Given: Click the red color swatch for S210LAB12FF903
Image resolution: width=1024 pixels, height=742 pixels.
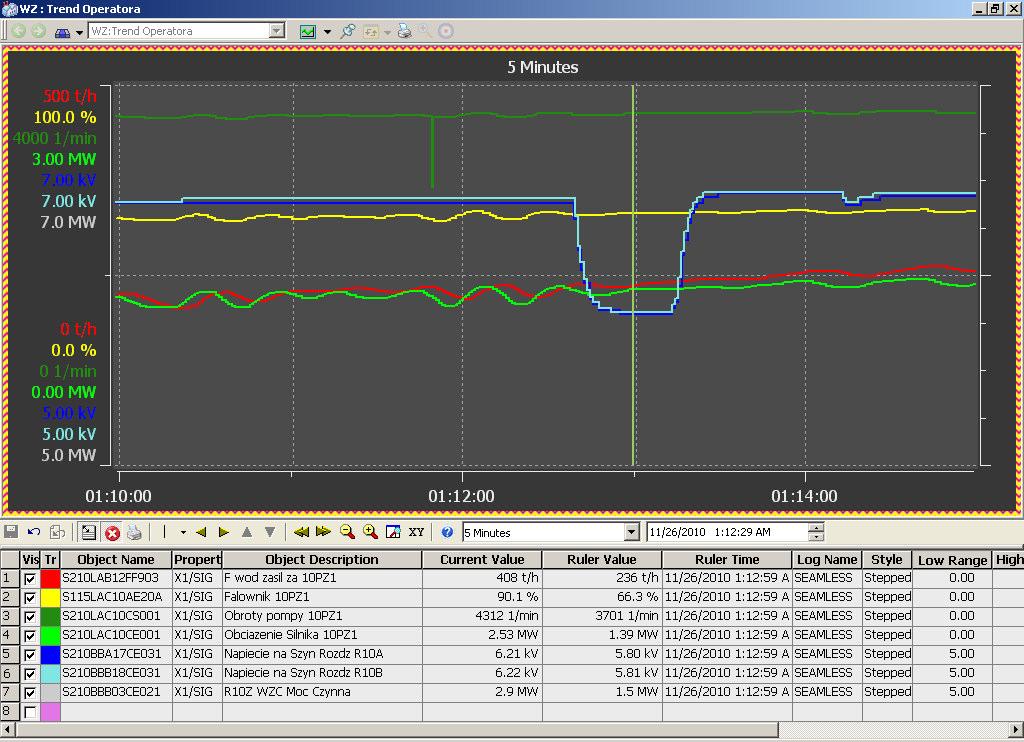Looking at the screenshot, I should point(50,578).
